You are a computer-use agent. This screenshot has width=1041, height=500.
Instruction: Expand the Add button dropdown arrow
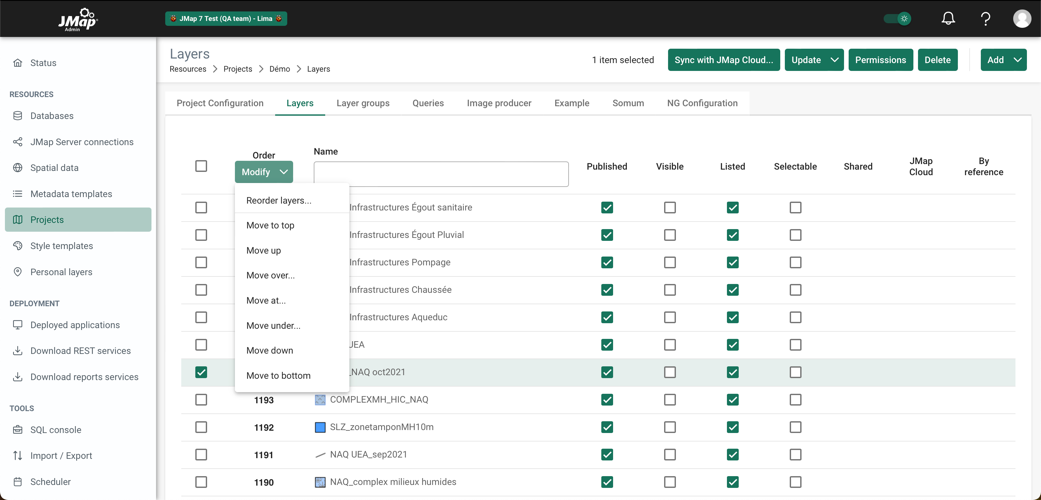(x=1017, y=60)
